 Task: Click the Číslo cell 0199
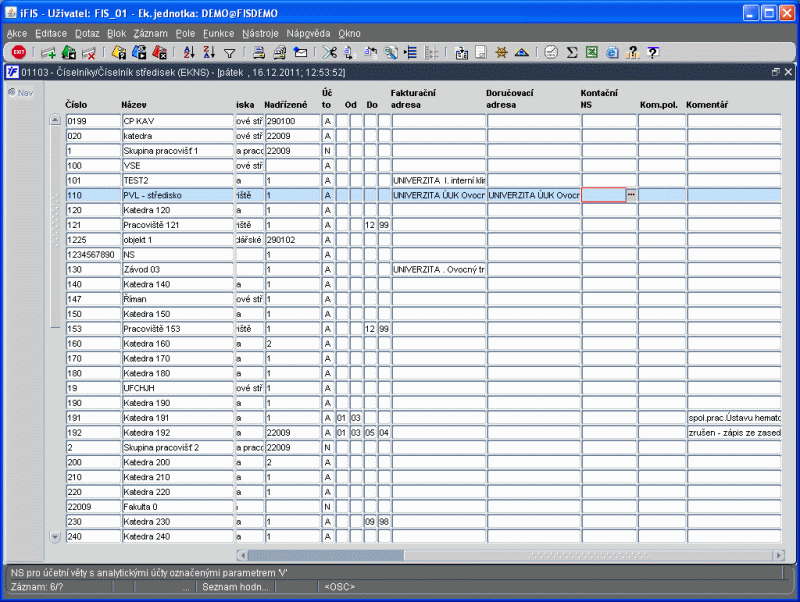coord(93,121)
